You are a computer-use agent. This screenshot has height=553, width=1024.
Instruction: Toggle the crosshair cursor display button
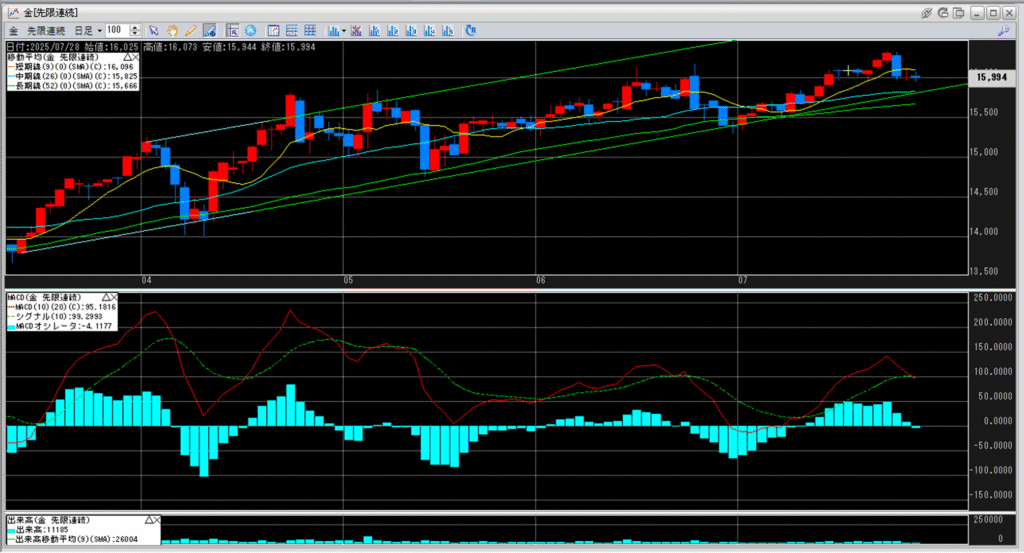(x=232, y=31)
